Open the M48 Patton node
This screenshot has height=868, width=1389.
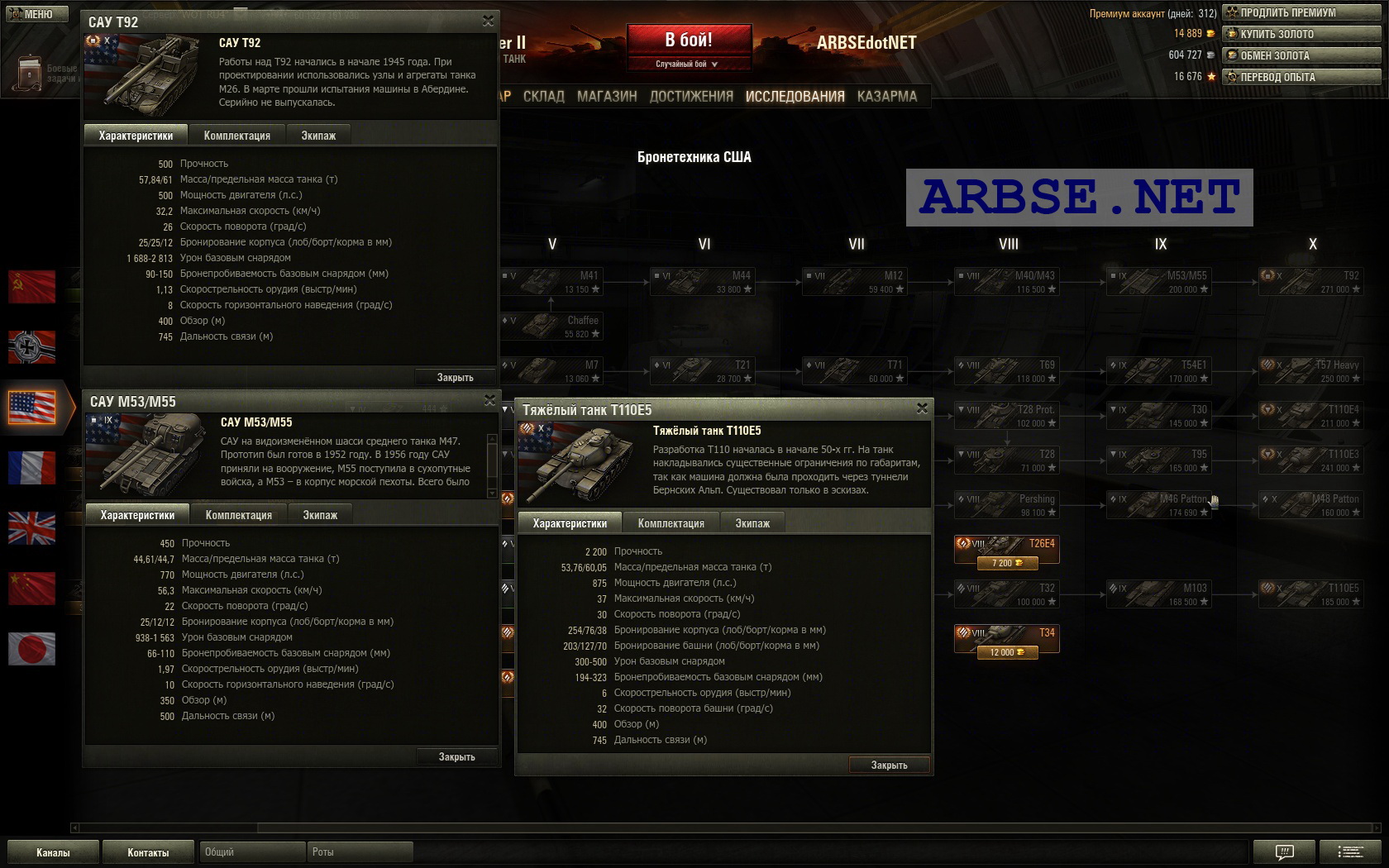1310,505
